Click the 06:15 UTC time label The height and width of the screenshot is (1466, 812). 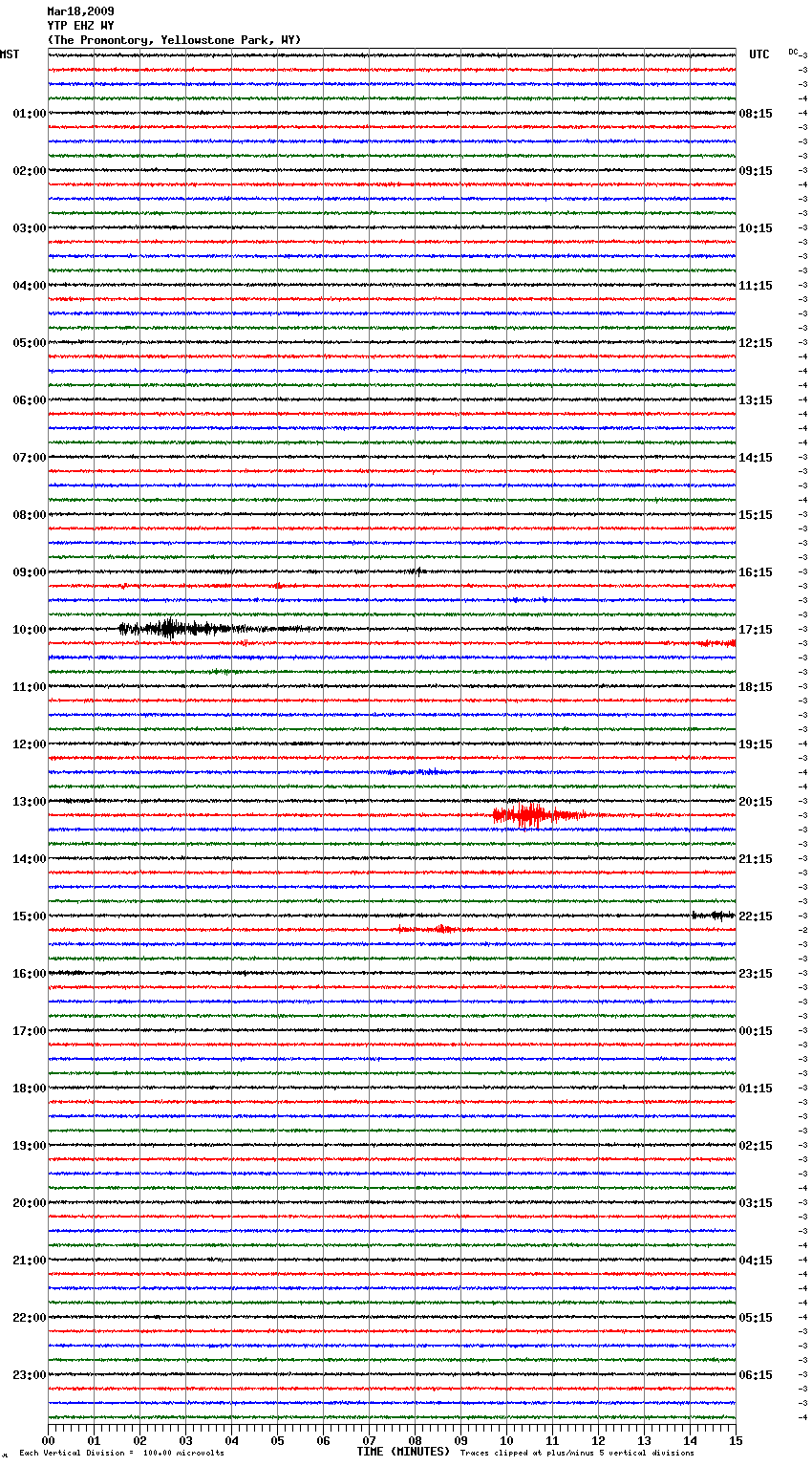(756, 1375)
